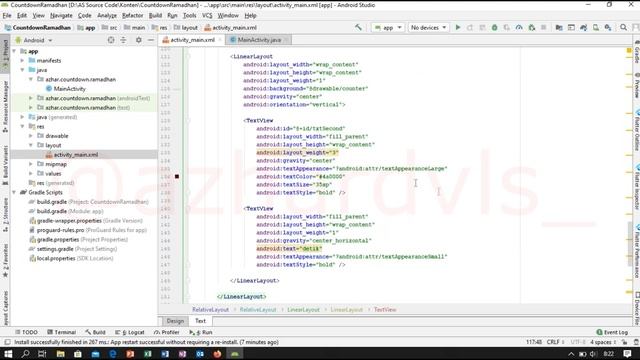
Task: Open Firefox on the taskbar
Action: pyautogui.click(x=217, y=354)
